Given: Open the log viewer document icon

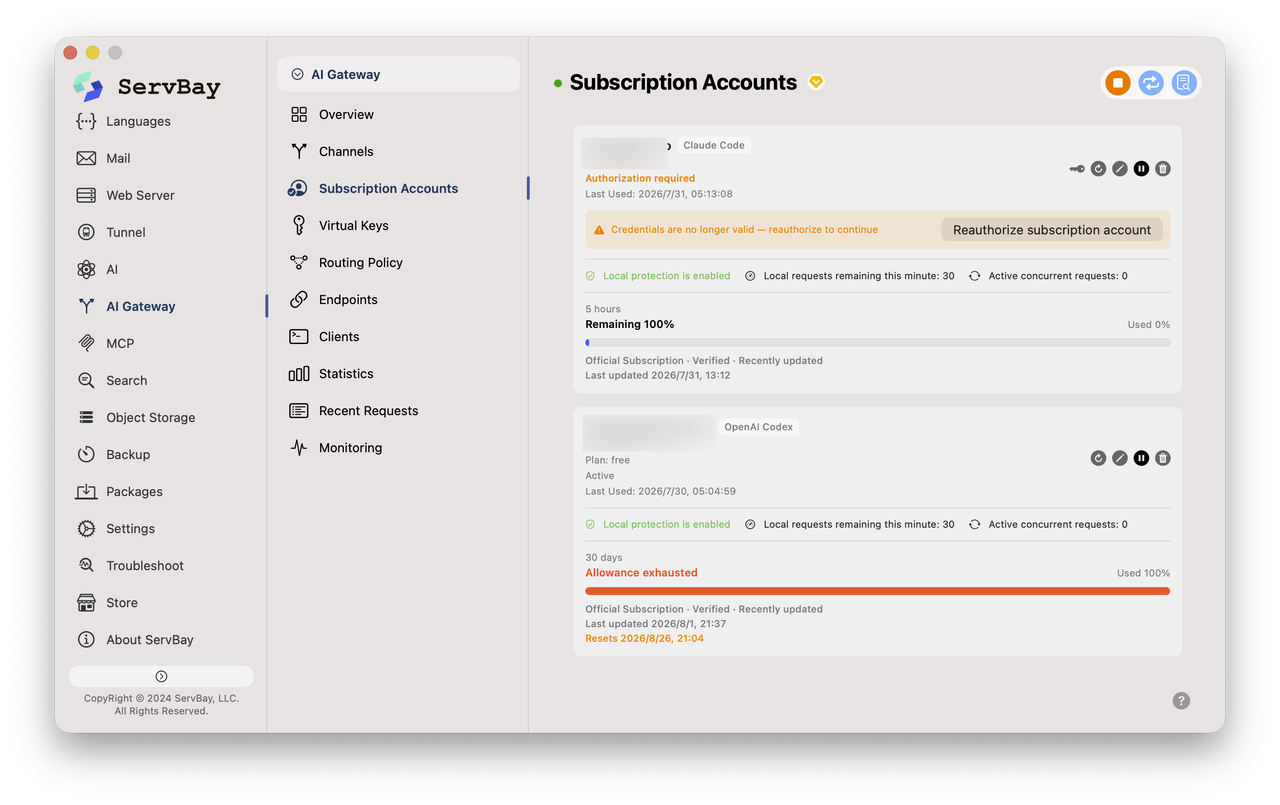Looking at the screenshot, I should point(1184,83).
